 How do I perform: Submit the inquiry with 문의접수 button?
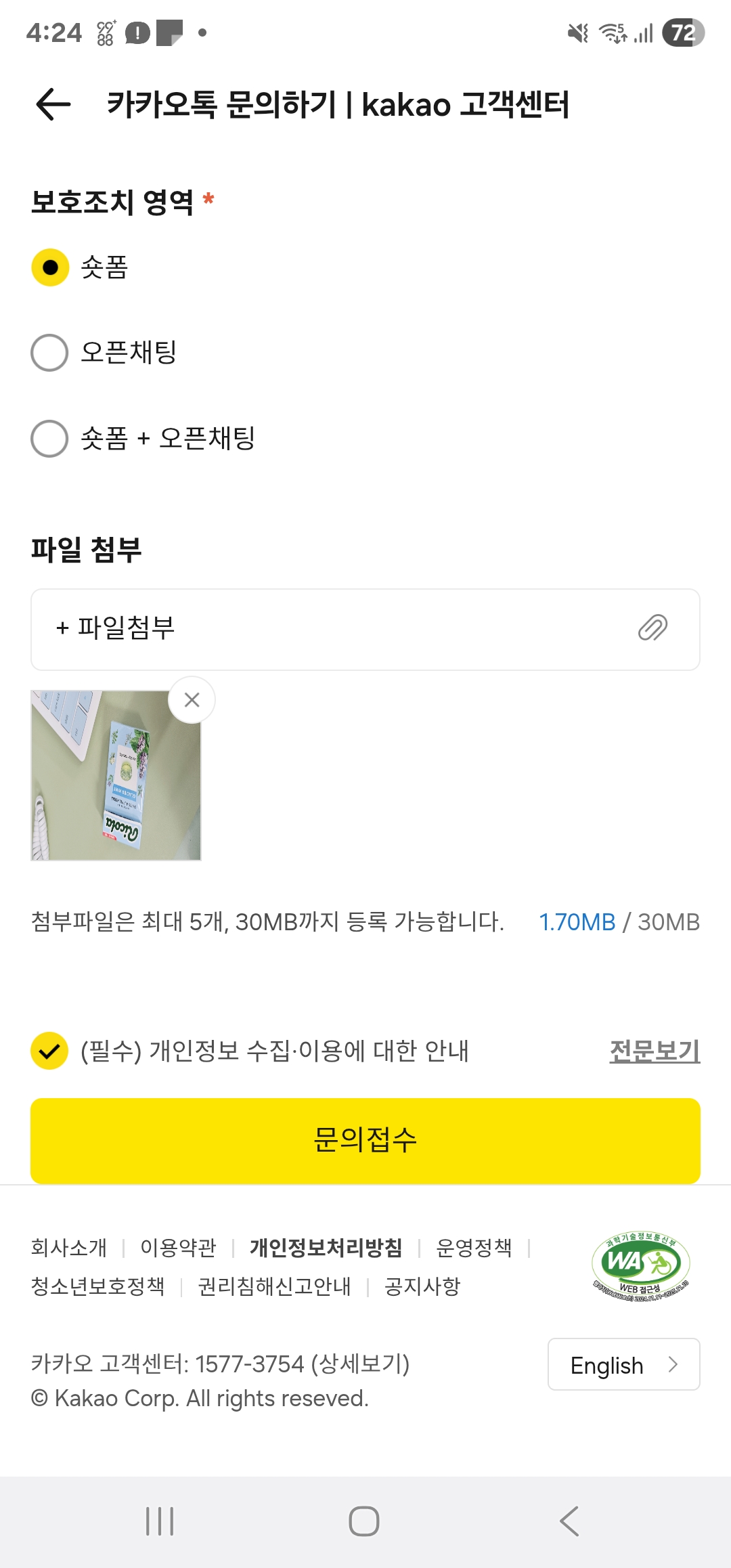(365, 1141)
